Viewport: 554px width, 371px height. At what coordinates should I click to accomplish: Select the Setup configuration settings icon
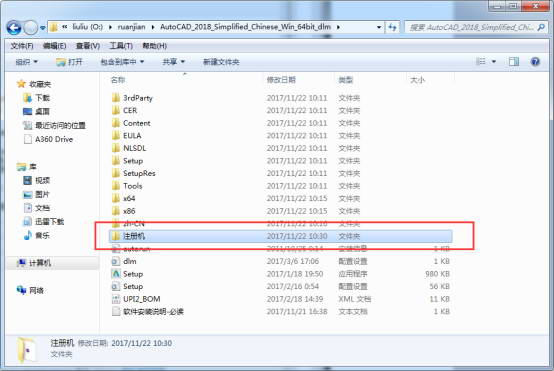(x=116, y=286)
